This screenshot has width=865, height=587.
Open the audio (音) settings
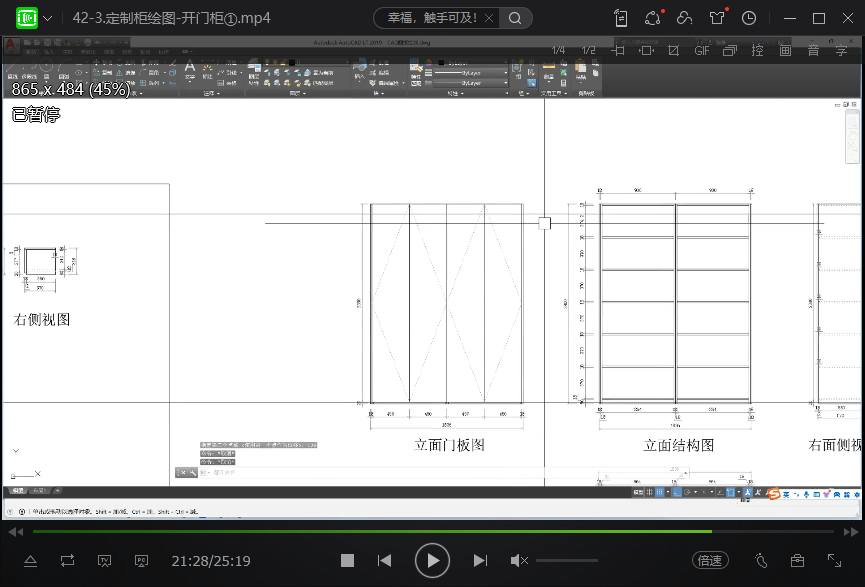point(813,50)
